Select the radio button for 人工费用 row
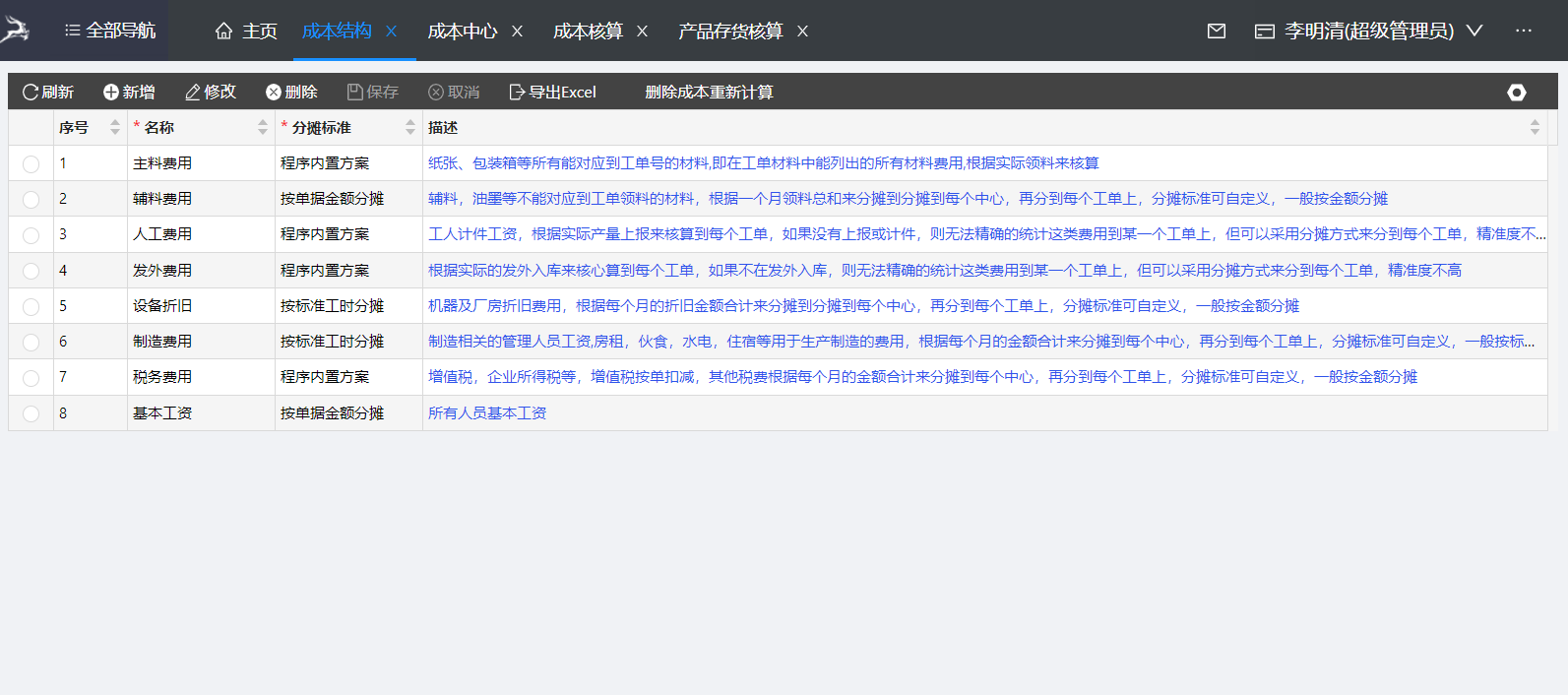Viewport: 1568px width, 695px height. pos(31,235)
